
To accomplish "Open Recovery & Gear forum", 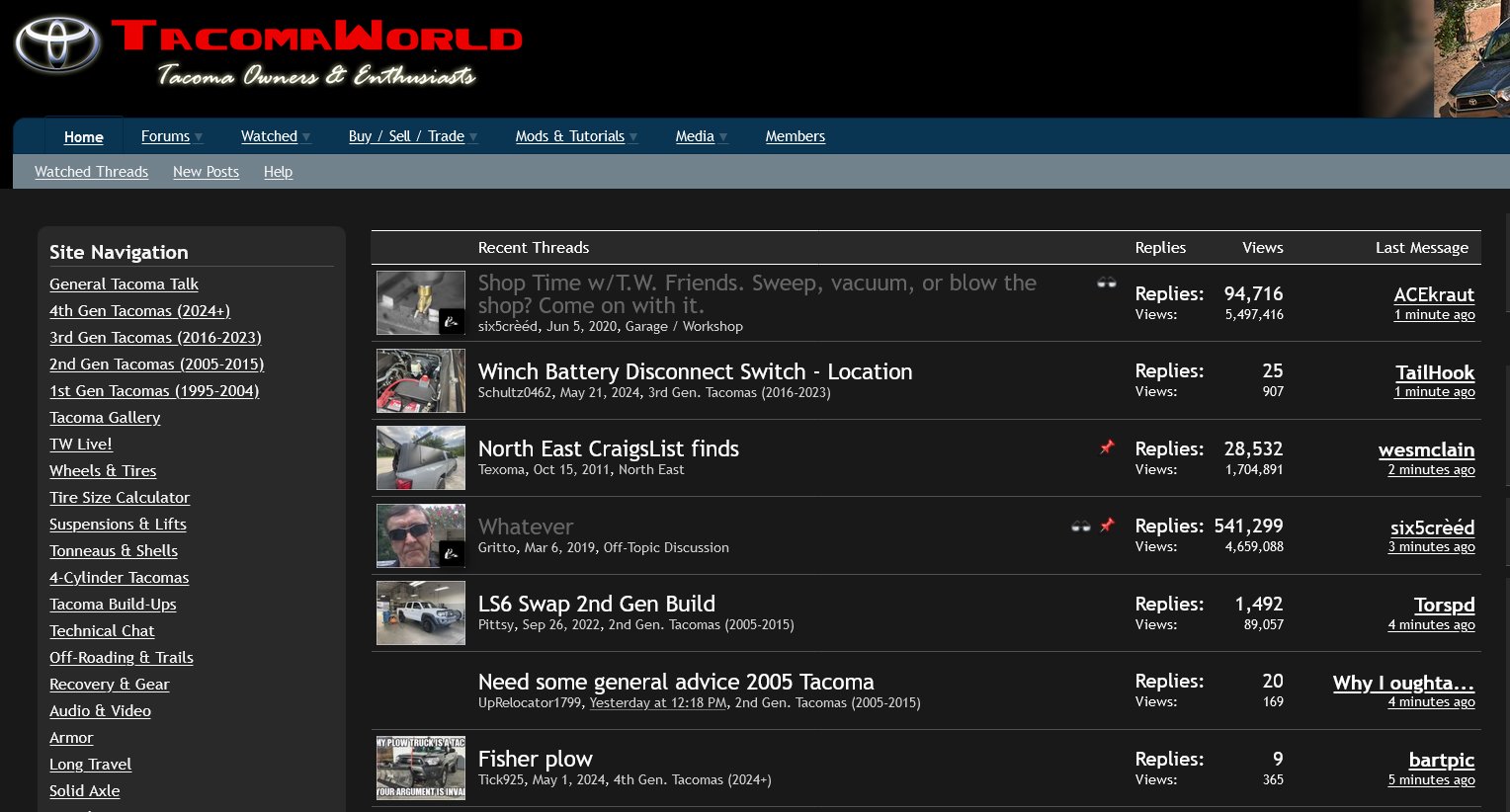I will (110, 685).
